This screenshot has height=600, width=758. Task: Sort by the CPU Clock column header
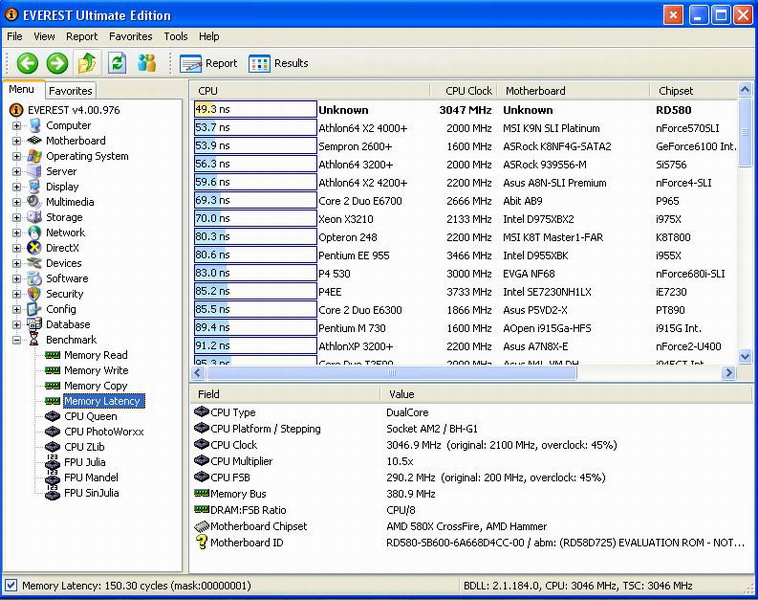click(463, 91)
